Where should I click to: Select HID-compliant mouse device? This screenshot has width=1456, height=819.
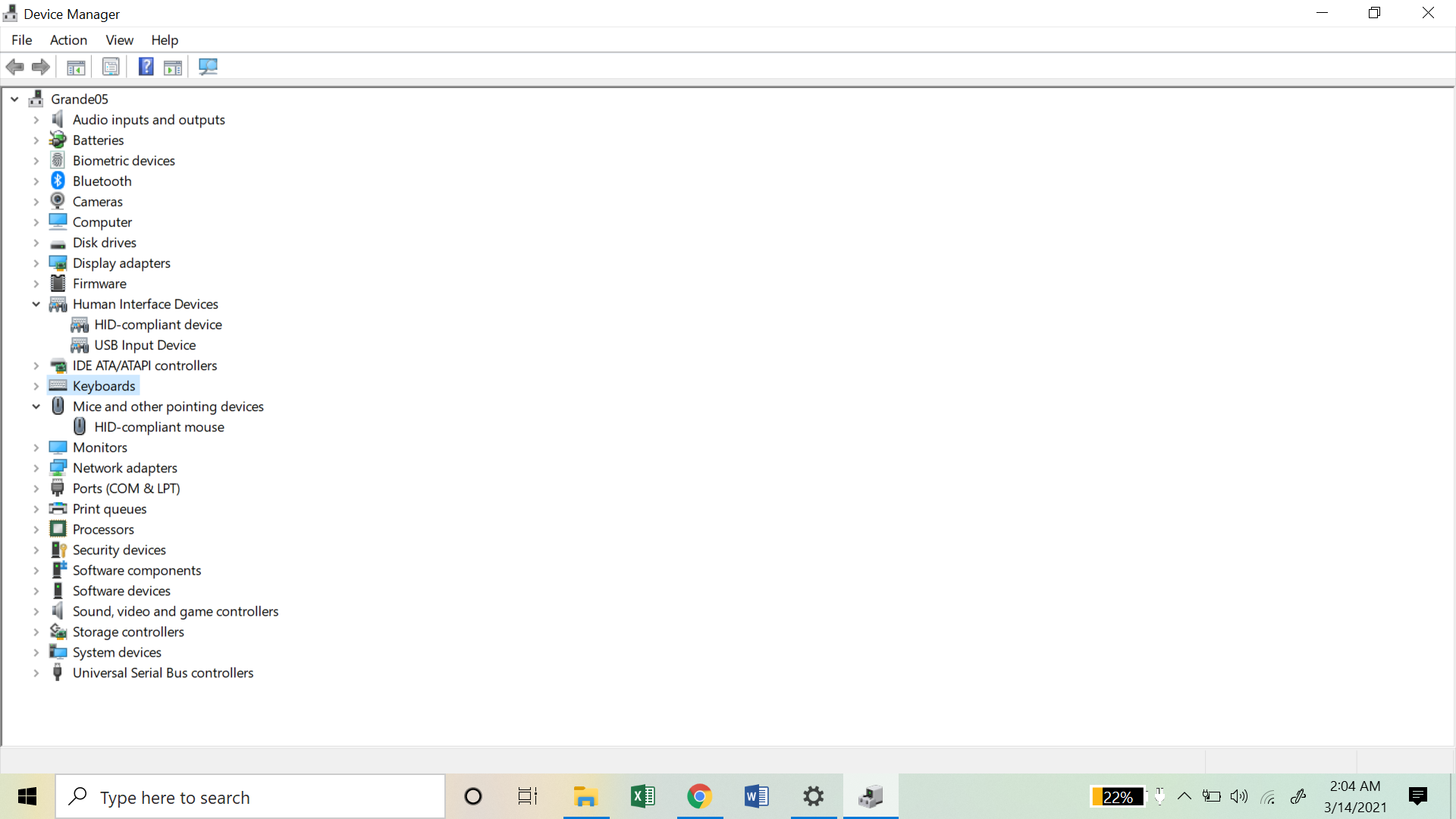159,427
